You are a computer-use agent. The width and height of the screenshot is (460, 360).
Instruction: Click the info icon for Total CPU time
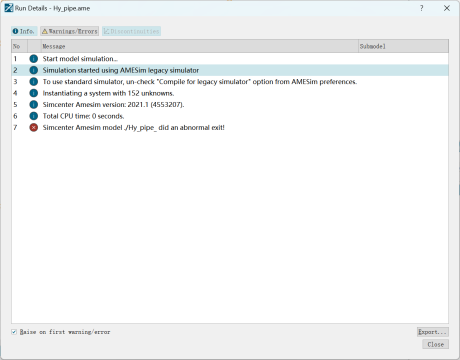pos(34,116)
